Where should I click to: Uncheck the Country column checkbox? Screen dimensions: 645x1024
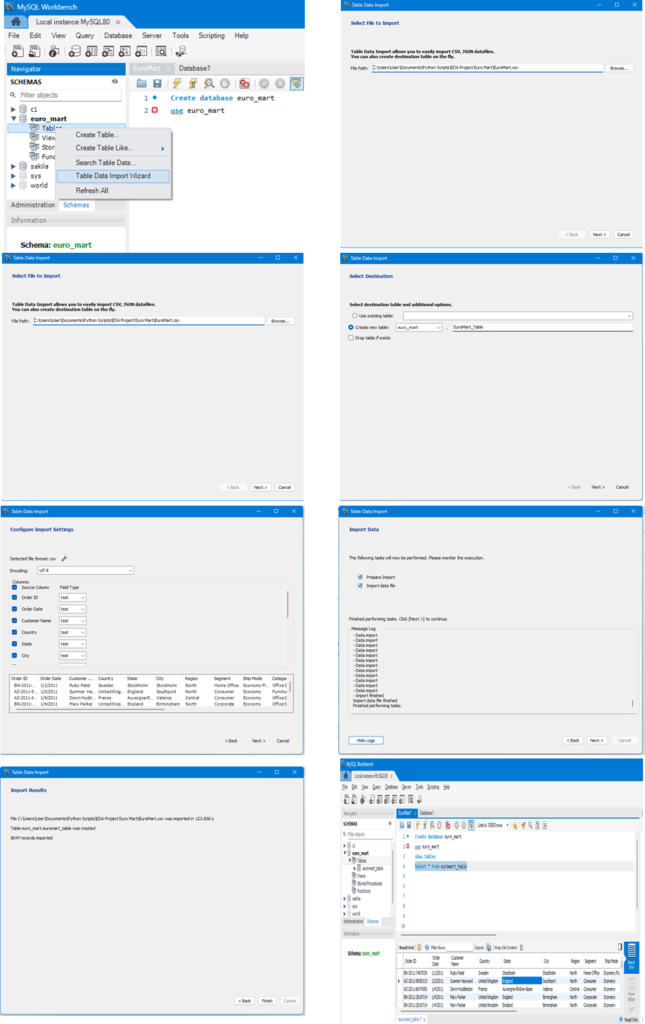tap(14, 632)
